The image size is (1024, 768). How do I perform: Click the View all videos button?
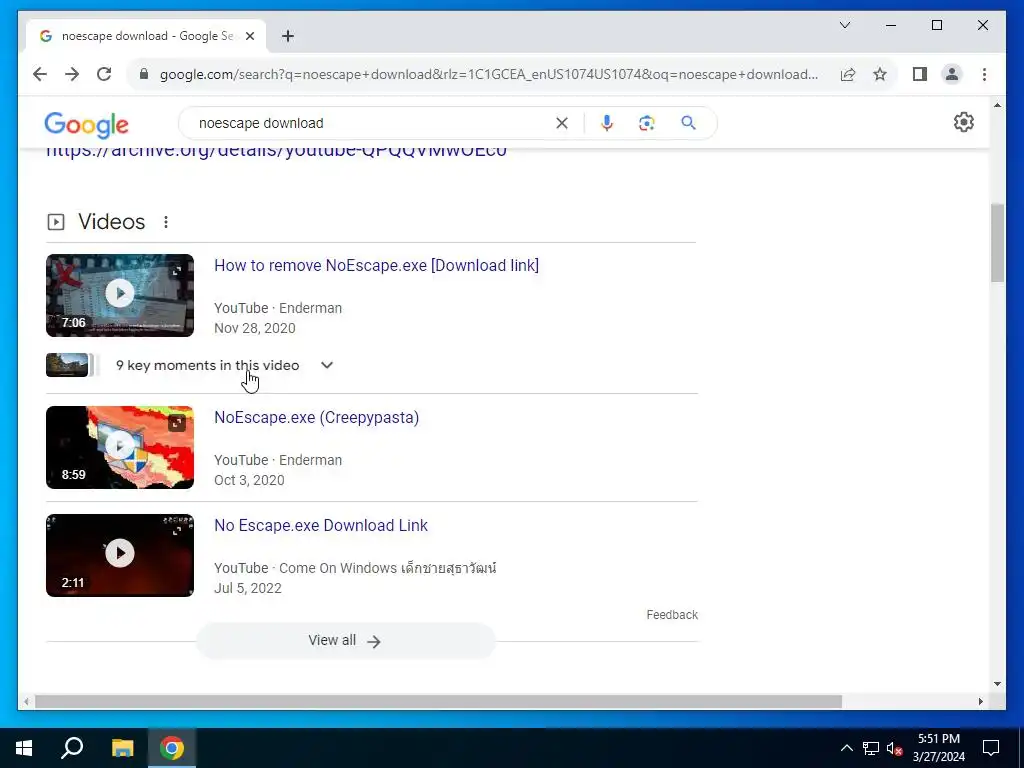click(x=345, y=641)
